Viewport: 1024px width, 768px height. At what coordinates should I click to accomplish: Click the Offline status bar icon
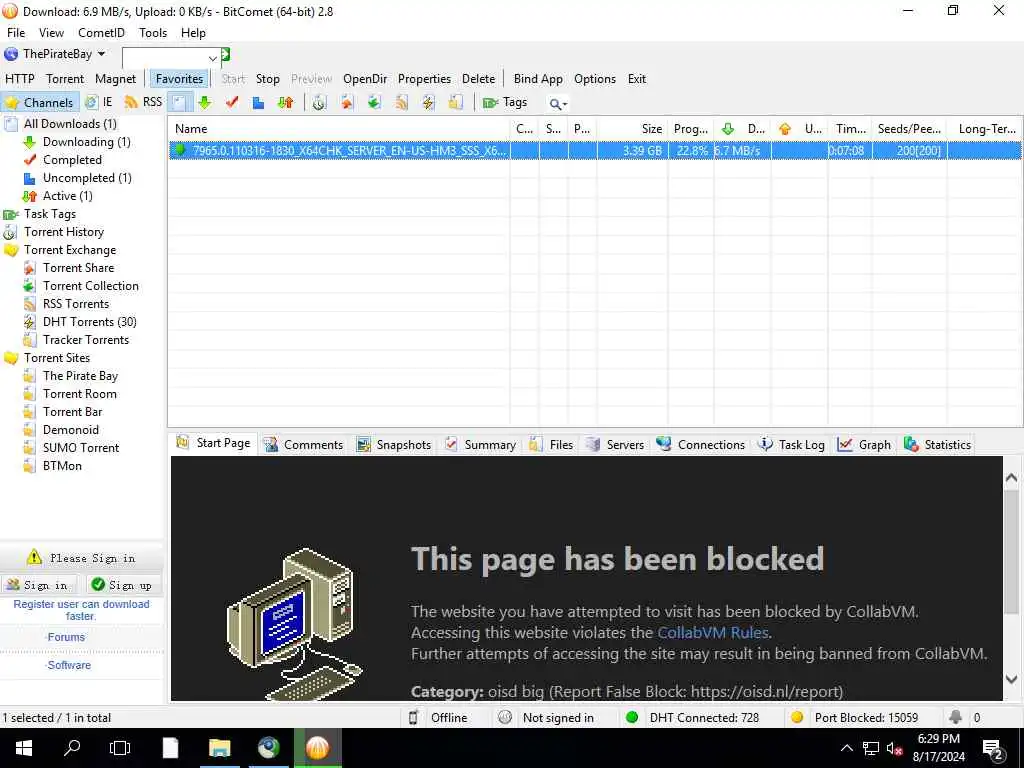[413, 717]
